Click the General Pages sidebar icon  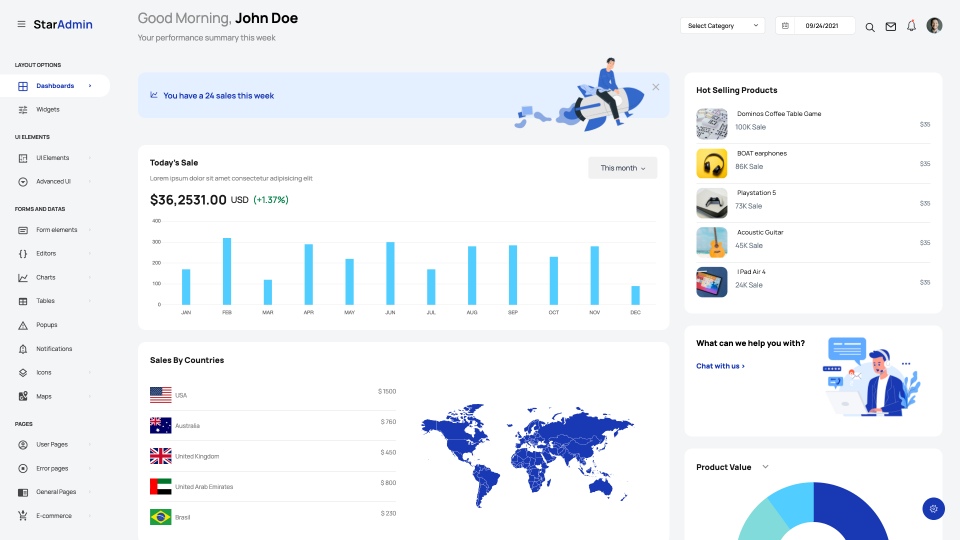click(23, 492)
